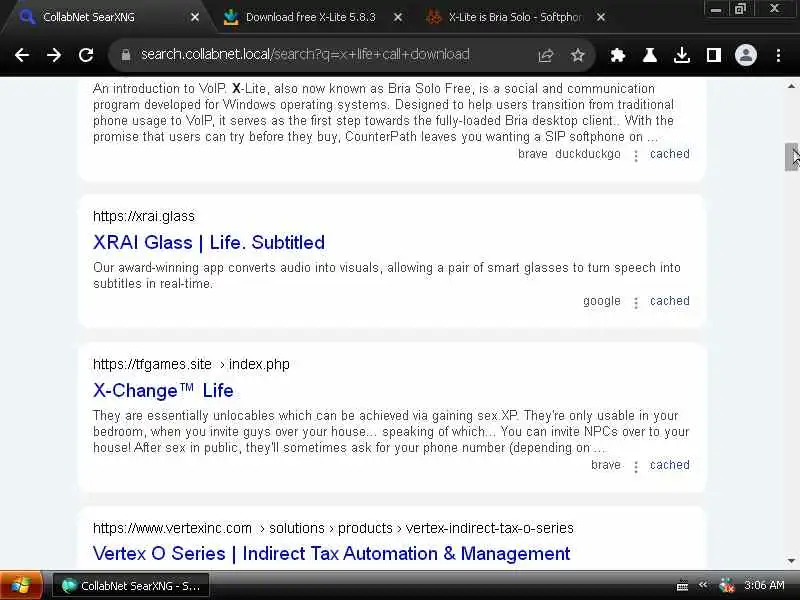Screen dimensions: 800x600
Task: Close the X-Lite is Bria Solo tab
Action: tap(601, 17)
